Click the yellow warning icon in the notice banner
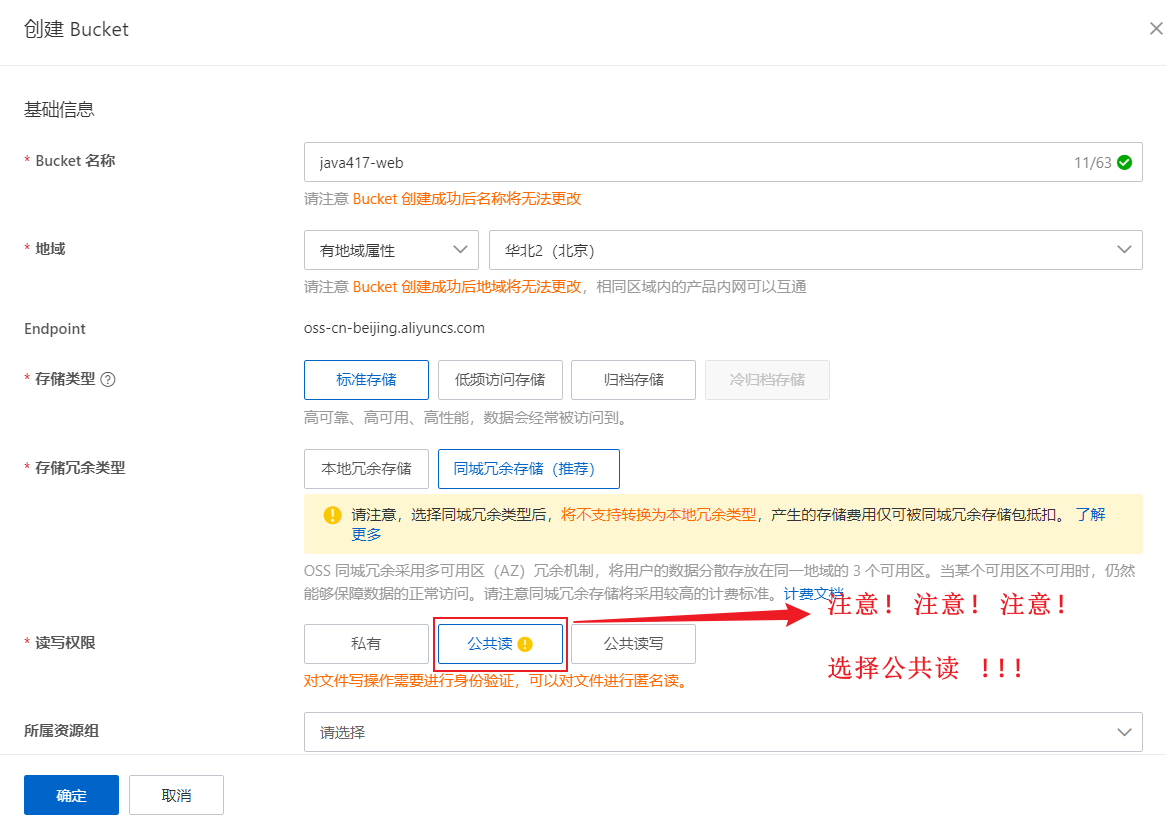Screen dimensions: 1166x826 click(332, 514)
